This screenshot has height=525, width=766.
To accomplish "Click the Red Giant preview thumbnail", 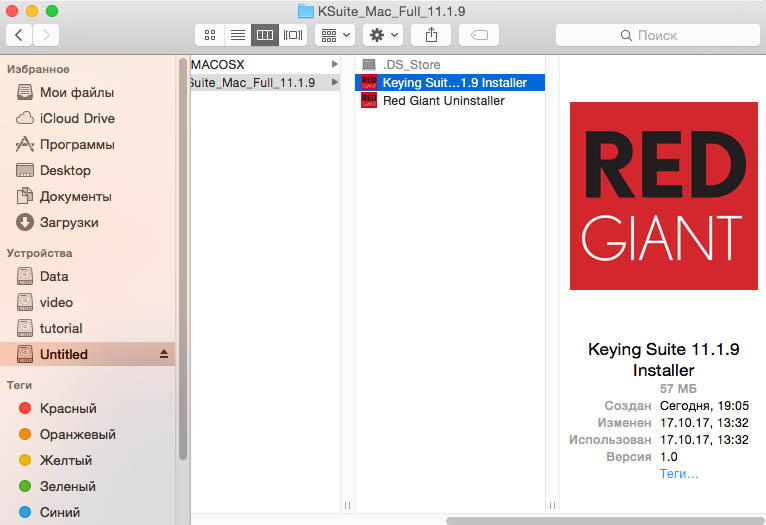I will (x=663, y=196).
